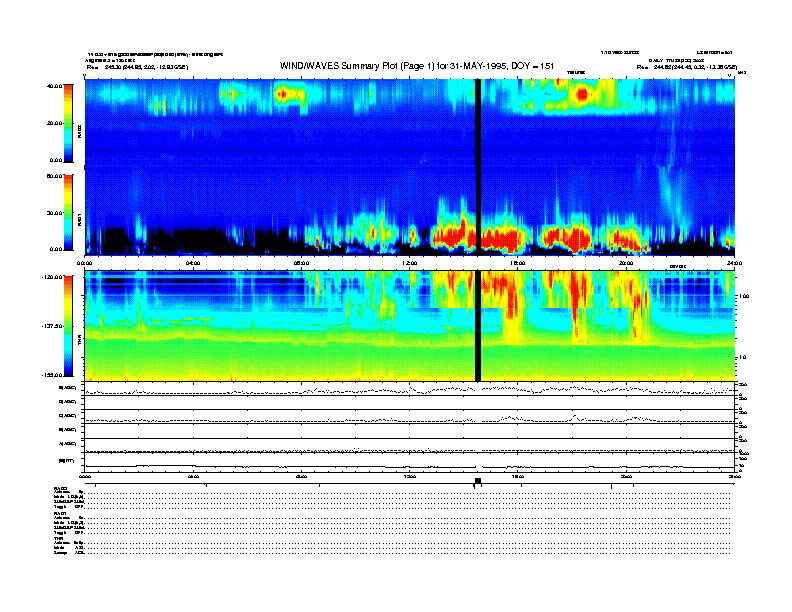Click the 10 tick label to the right of the THR panel

(x=743, y=358)
